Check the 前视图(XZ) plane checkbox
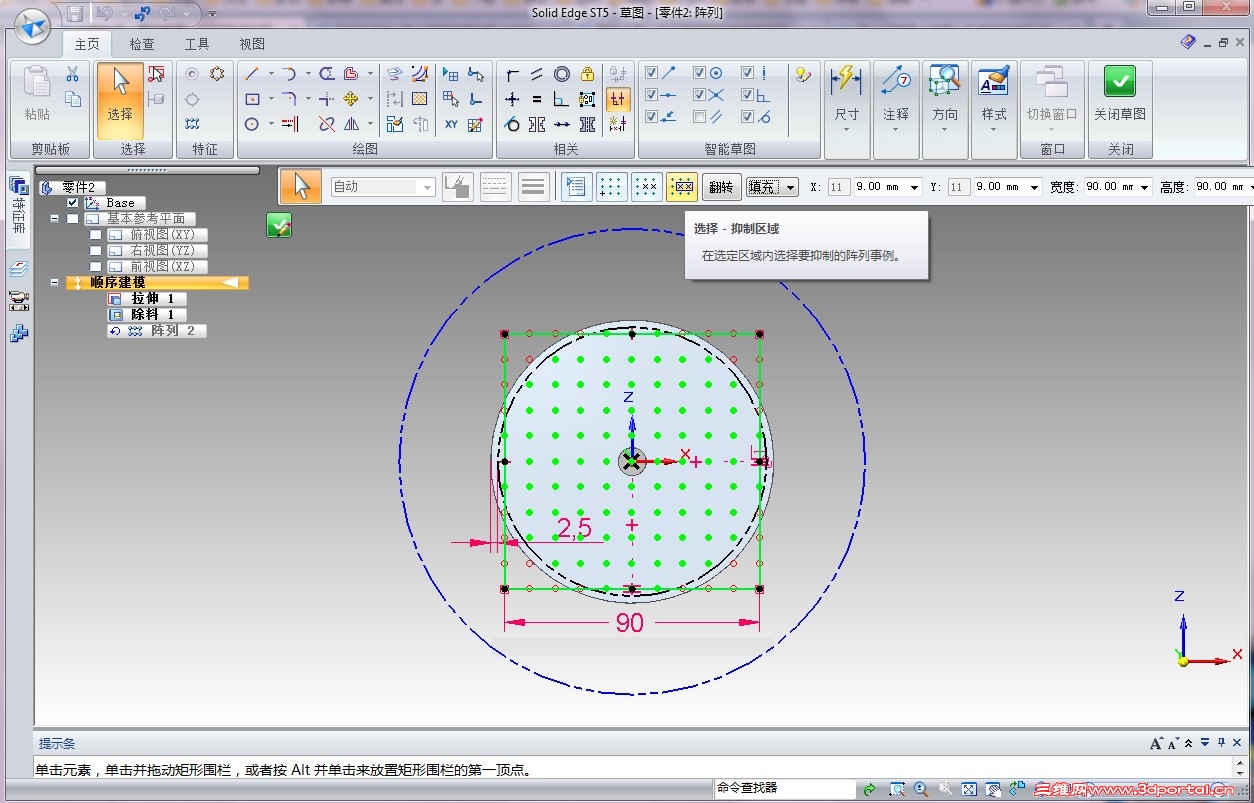 tap(95, 267)
